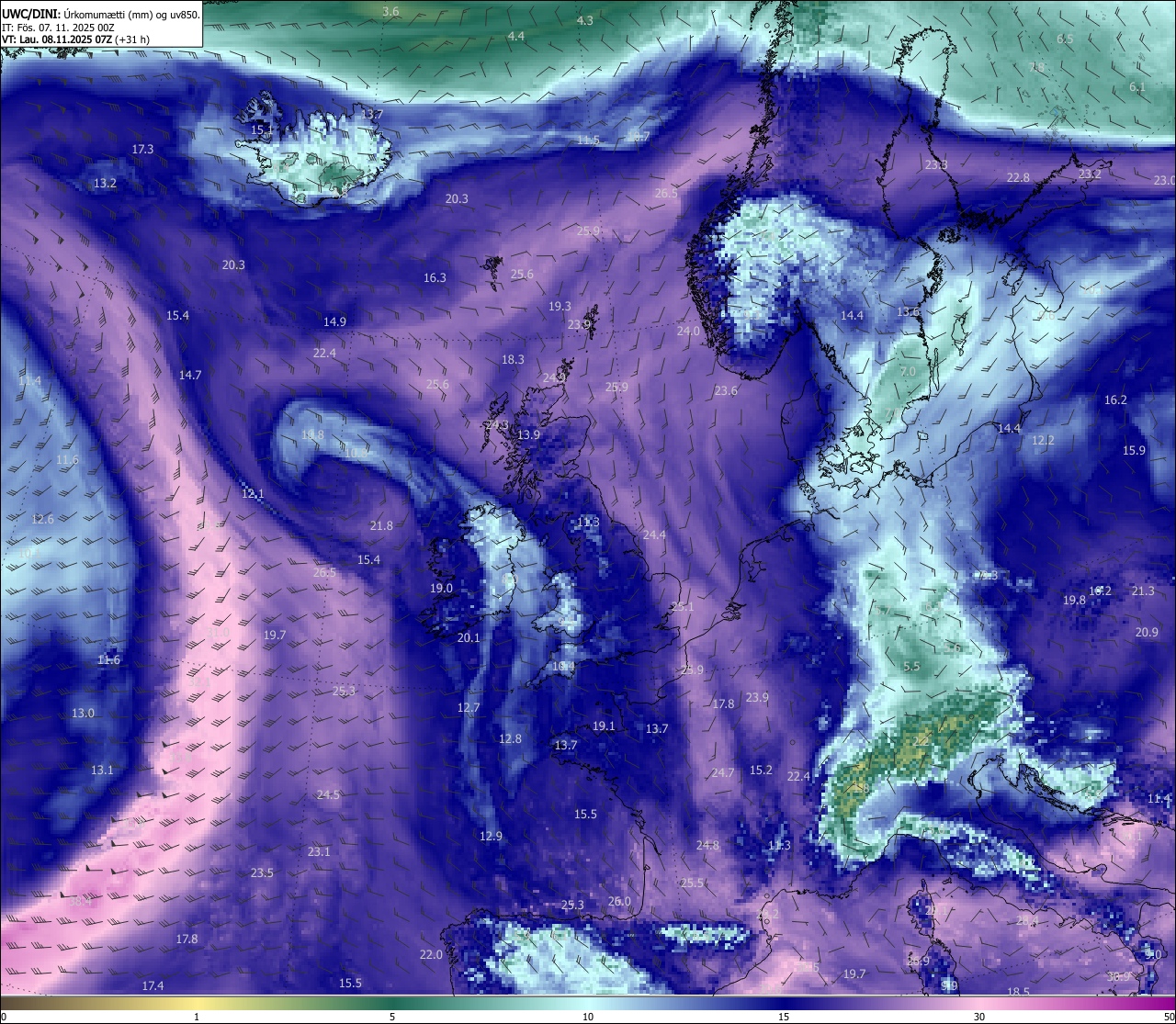Select the 12.2 value label
The image size is (1176, 1024).
[1043, 441]
